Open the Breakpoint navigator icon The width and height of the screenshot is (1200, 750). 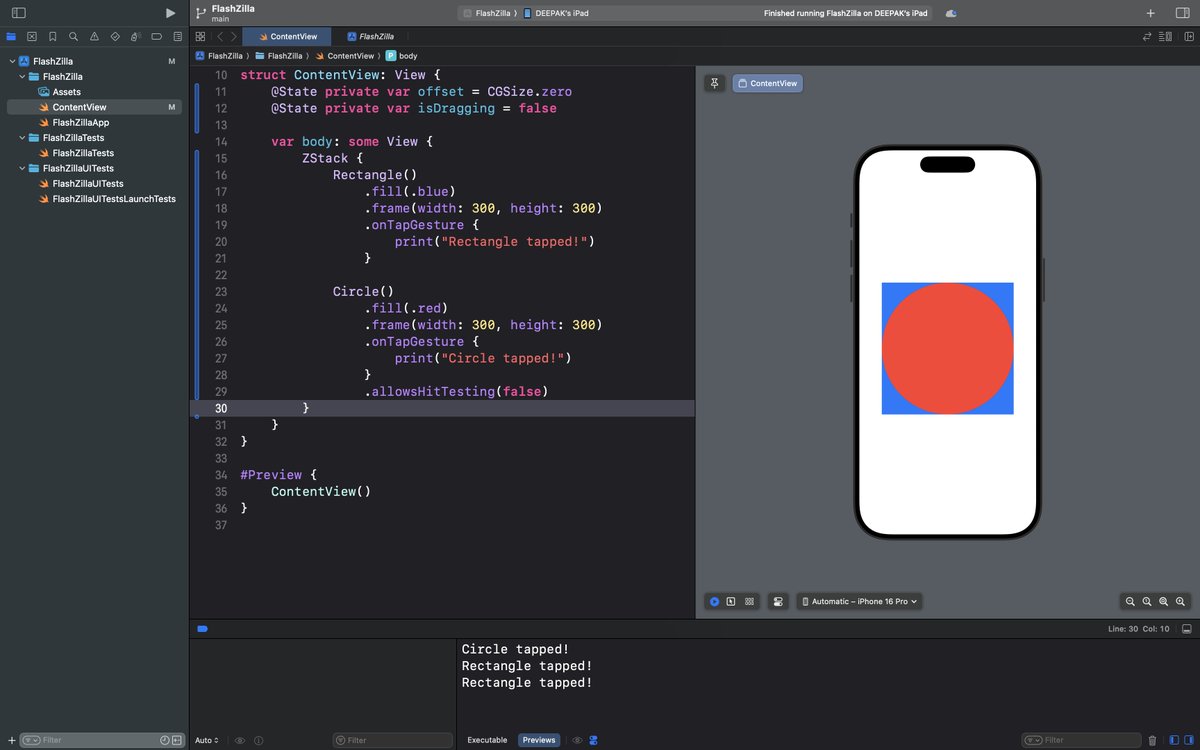pyautogui.click(x=156, y=36)
